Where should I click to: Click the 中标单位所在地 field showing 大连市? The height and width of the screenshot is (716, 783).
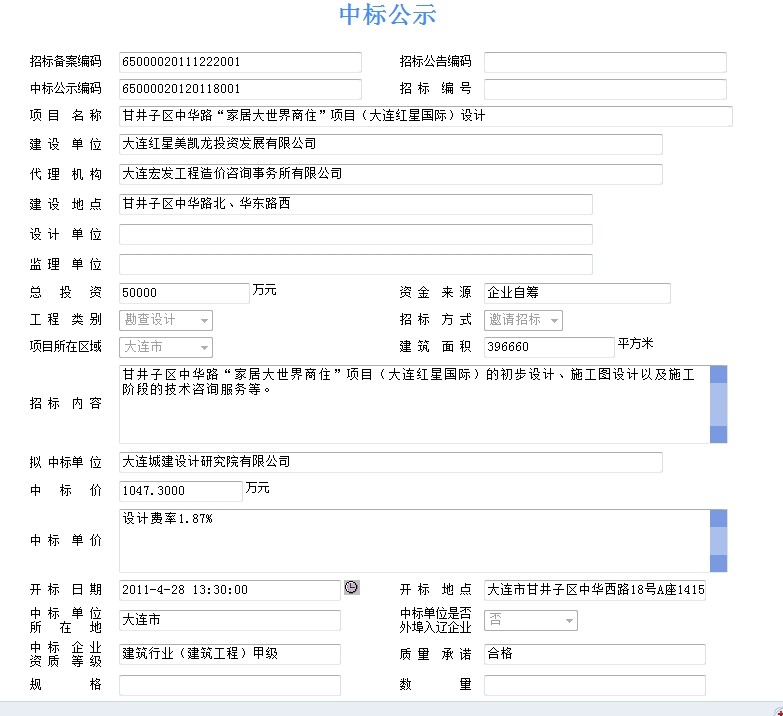click(230, 620)
